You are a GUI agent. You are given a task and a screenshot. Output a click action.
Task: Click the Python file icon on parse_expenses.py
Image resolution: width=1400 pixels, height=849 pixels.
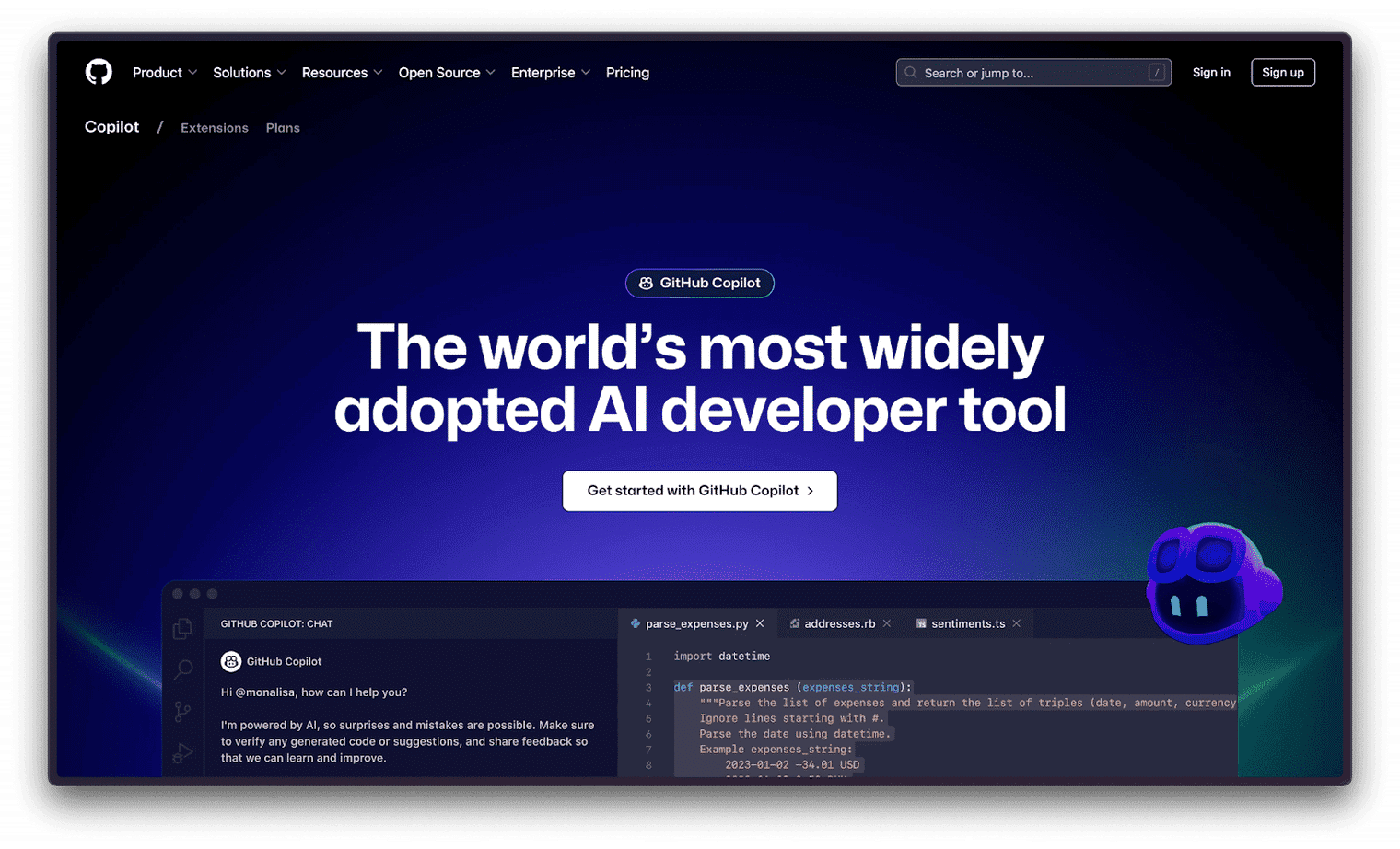coord(636,623)
